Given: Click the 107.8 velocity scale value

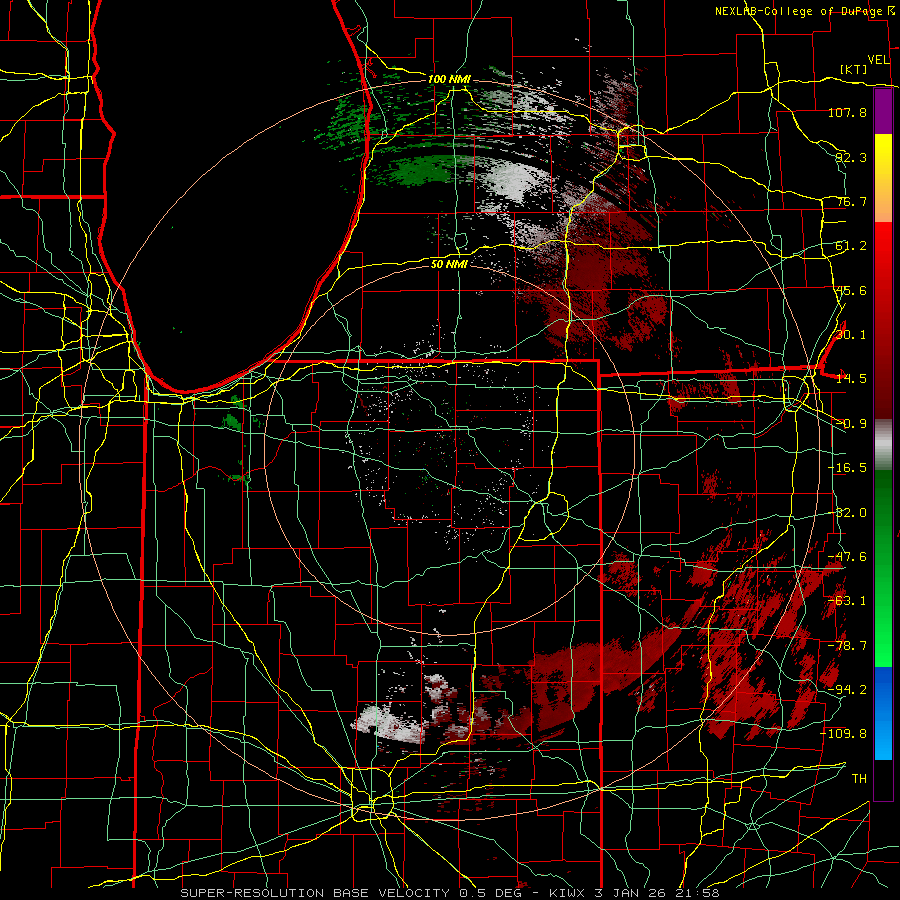Looking at the screenshot, I should point(847,112).
